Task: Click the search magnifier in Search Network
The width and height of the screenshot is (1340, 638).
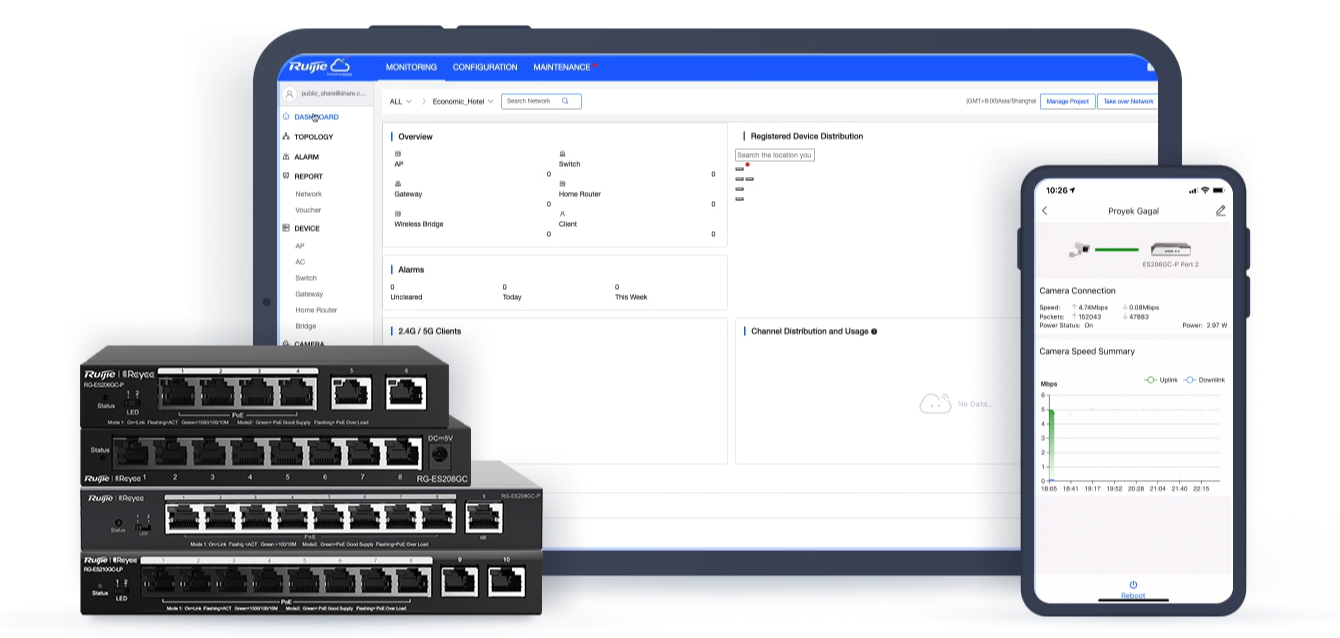Action: (x=565, y=101)
